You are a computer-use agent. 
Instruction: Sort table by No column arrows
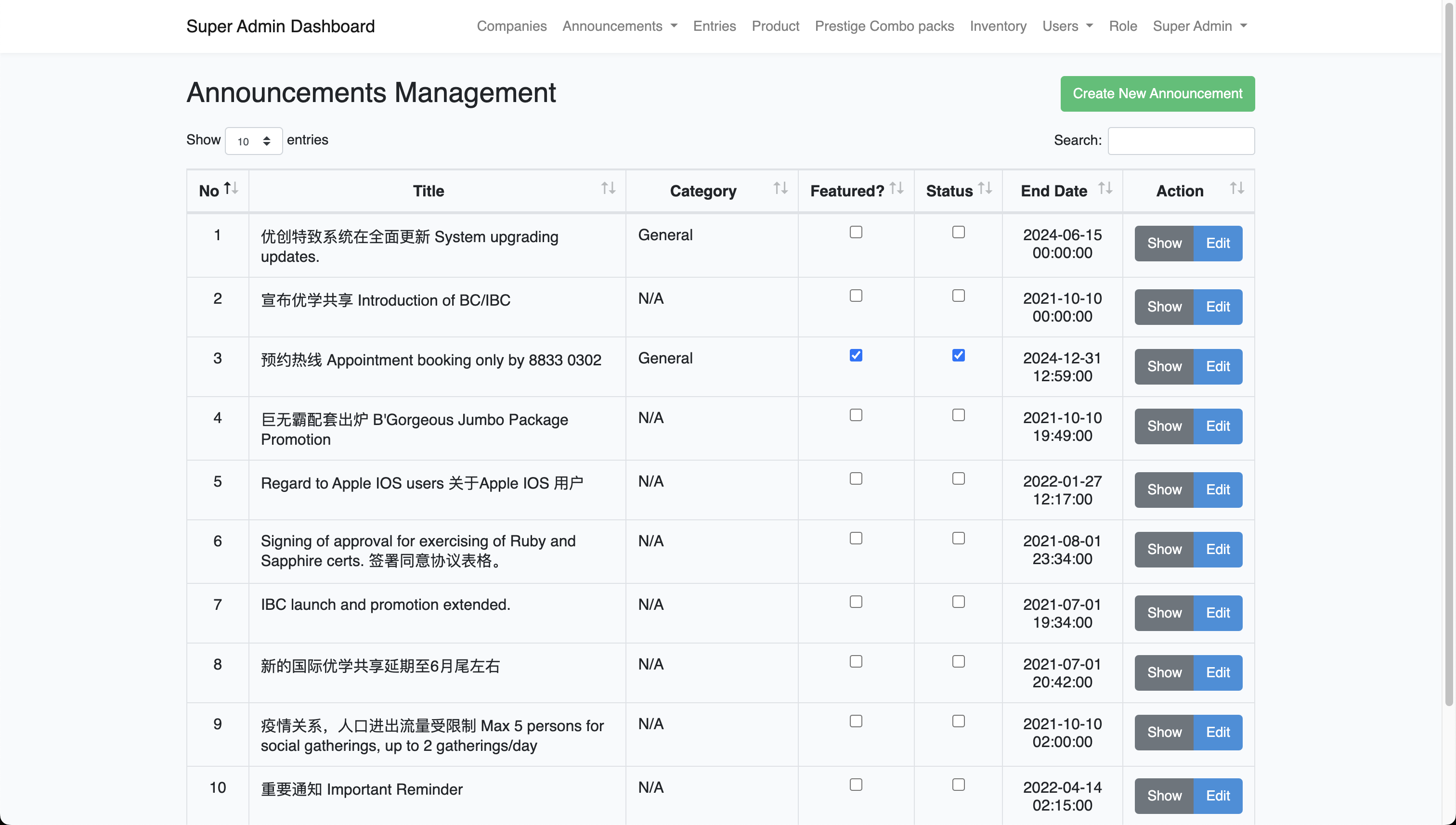231,188
